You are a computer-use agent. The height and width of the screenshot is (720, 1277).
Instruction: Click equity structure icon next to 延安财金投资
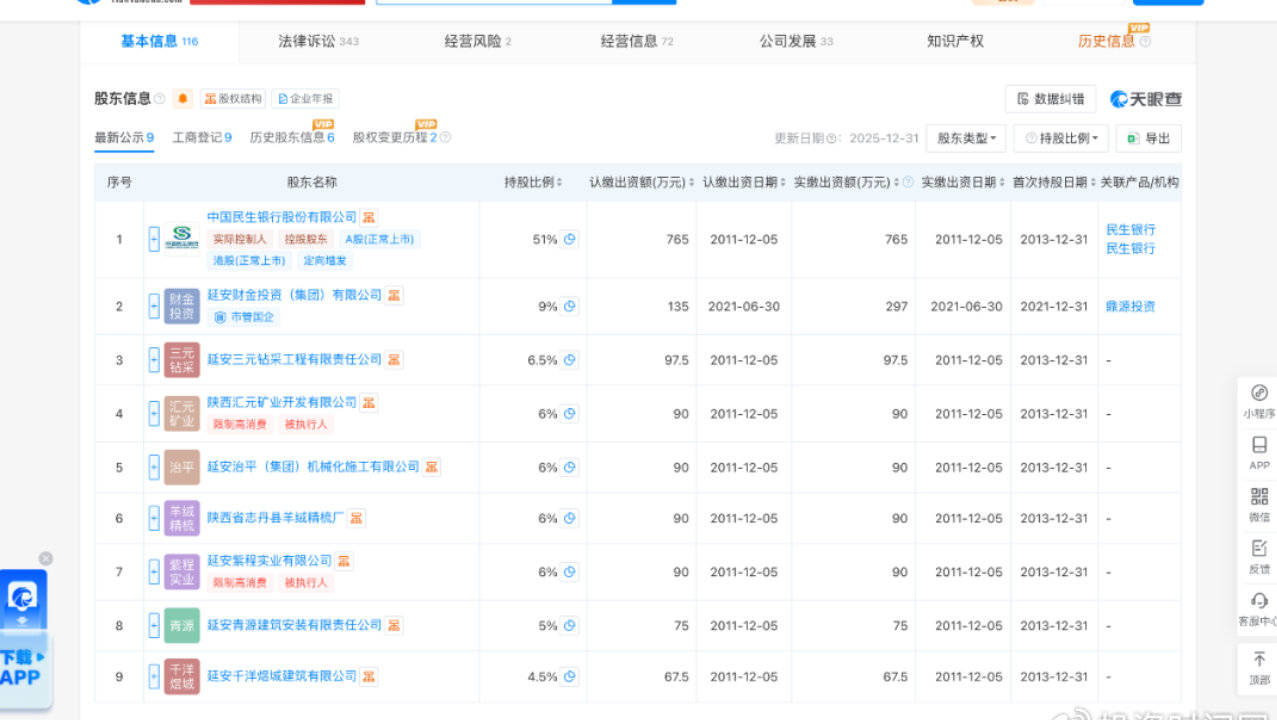click(x=395, y=295)
